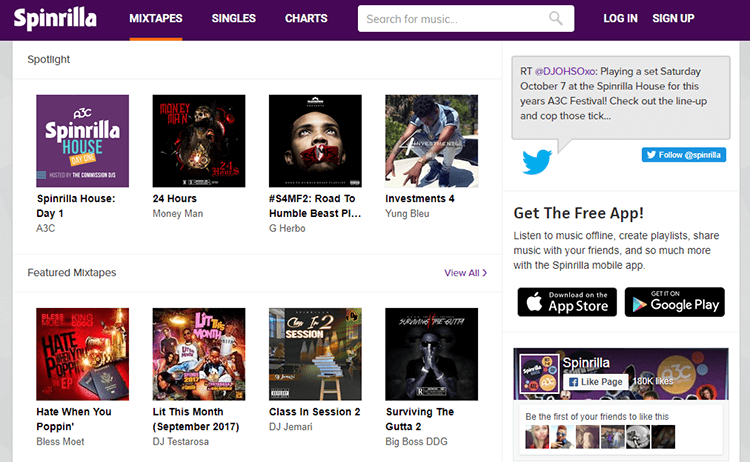Click the Facebook Like Page button

pos(596,382)
